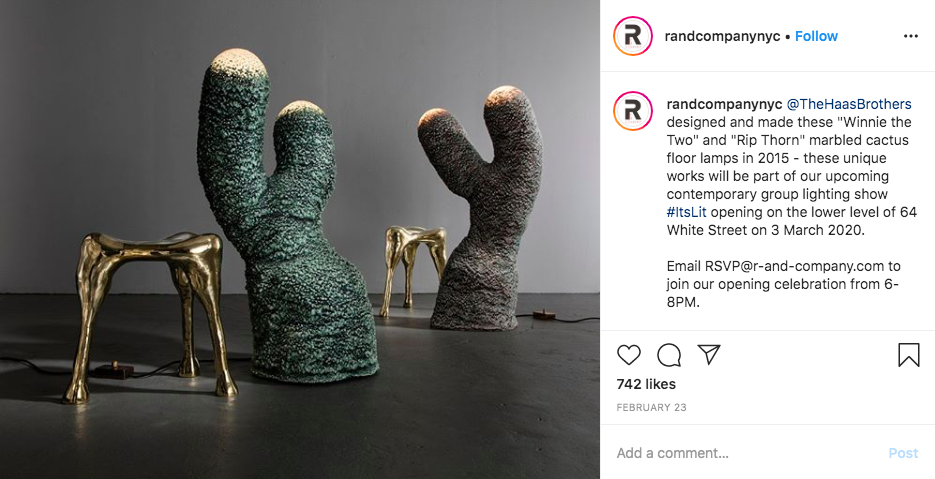Open the #ItsLit hashtag
The height and width of the screenshot is (479, 935).
pos(686,212)
